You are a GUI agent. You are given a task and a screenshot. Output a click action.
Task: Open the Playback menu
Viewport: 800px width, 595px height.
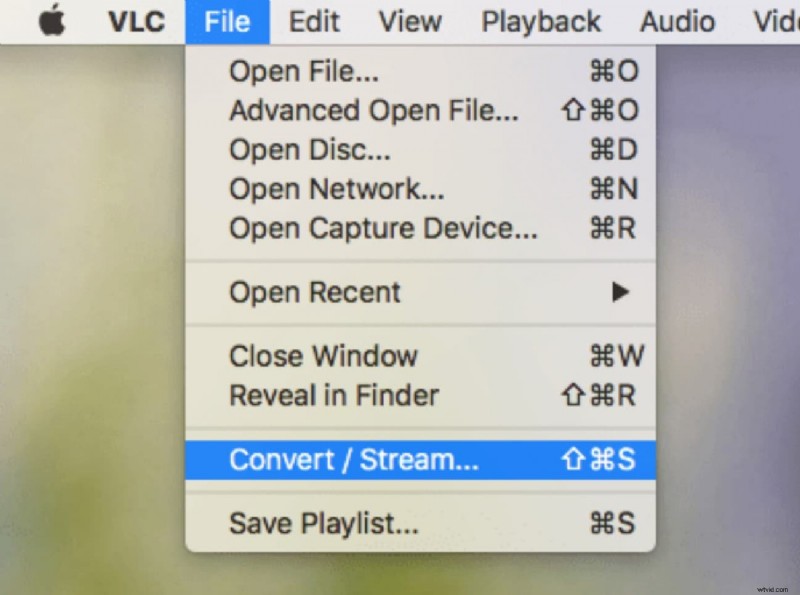pos(540,21)
